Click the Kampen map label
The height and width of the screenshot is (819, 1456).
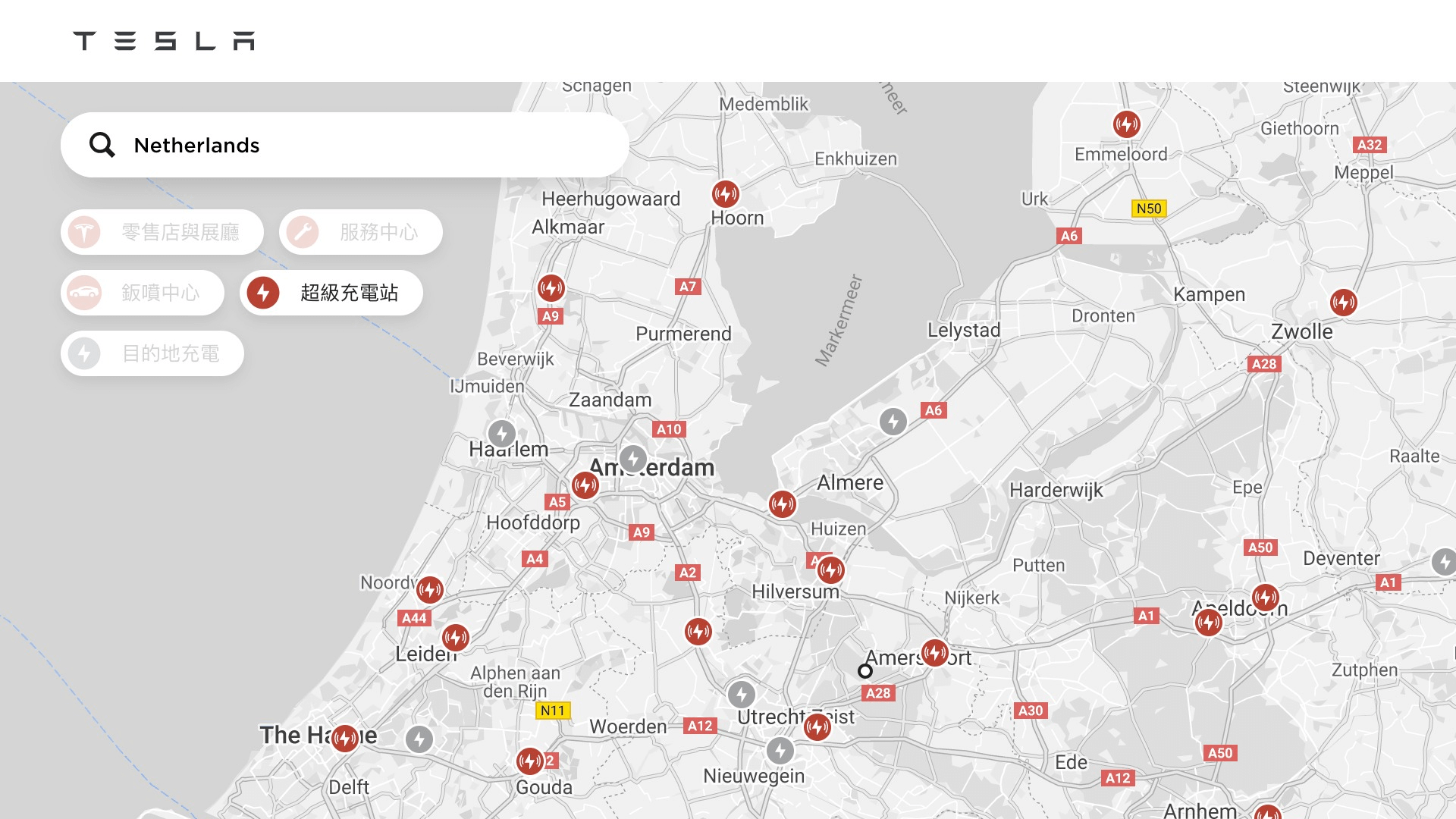click(x=1210, y=295)
